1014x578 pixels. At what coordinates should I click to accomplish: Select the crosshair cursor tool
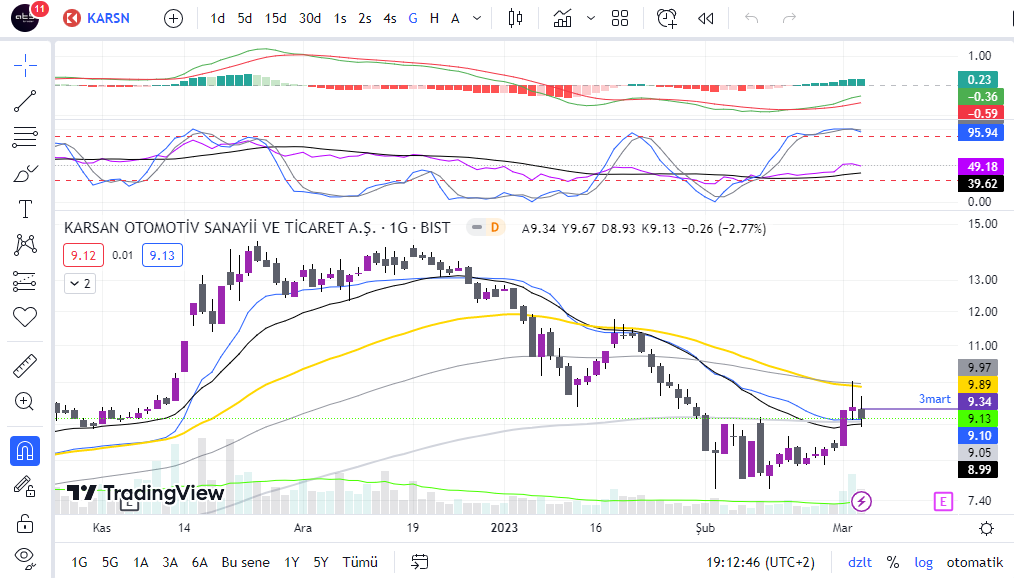coord(25,65)
